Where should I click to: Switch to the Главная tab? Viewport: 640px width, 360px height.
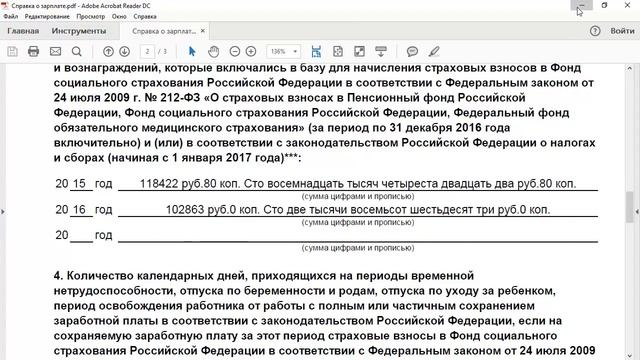pyautogui.click(x=23, y=31)
